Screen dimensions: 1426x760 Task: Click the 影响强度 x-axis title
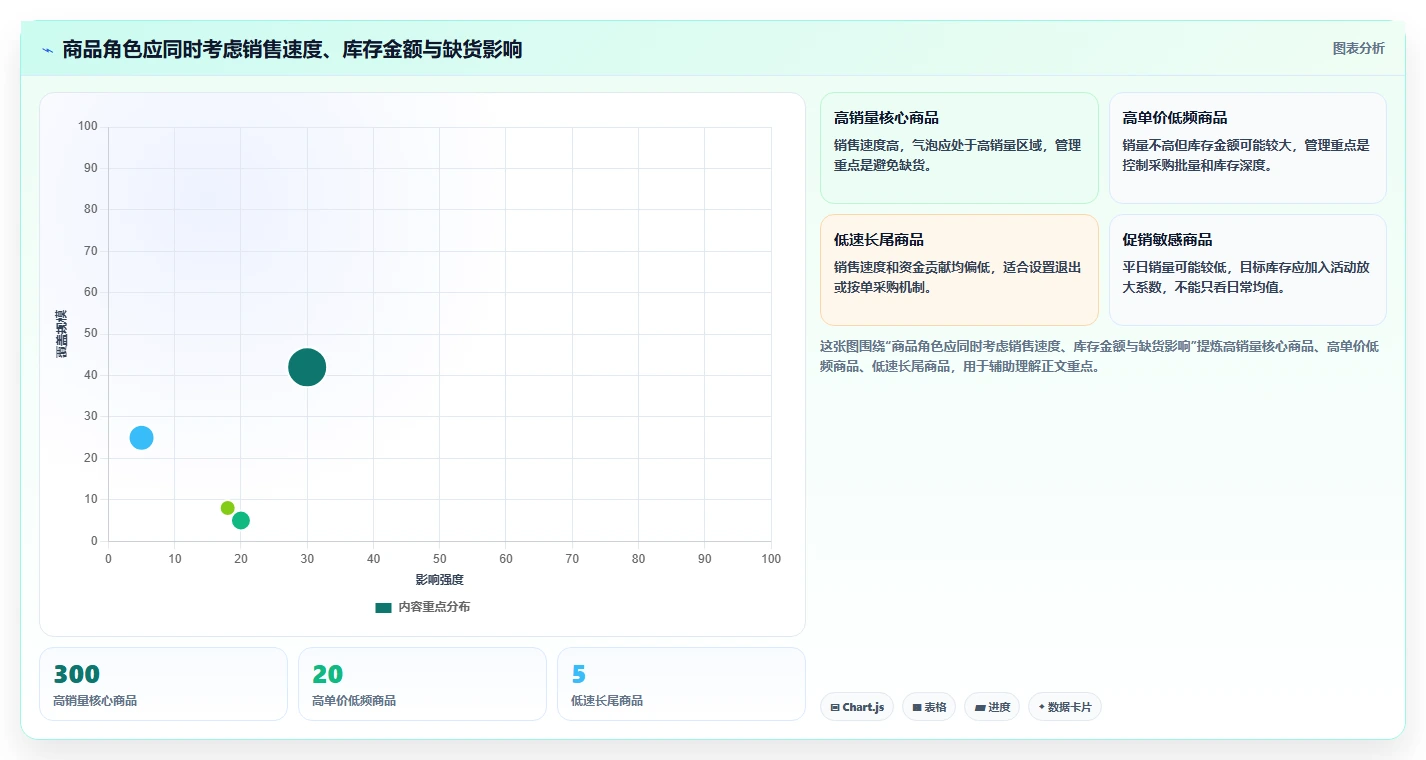click(x=440, y=579)
